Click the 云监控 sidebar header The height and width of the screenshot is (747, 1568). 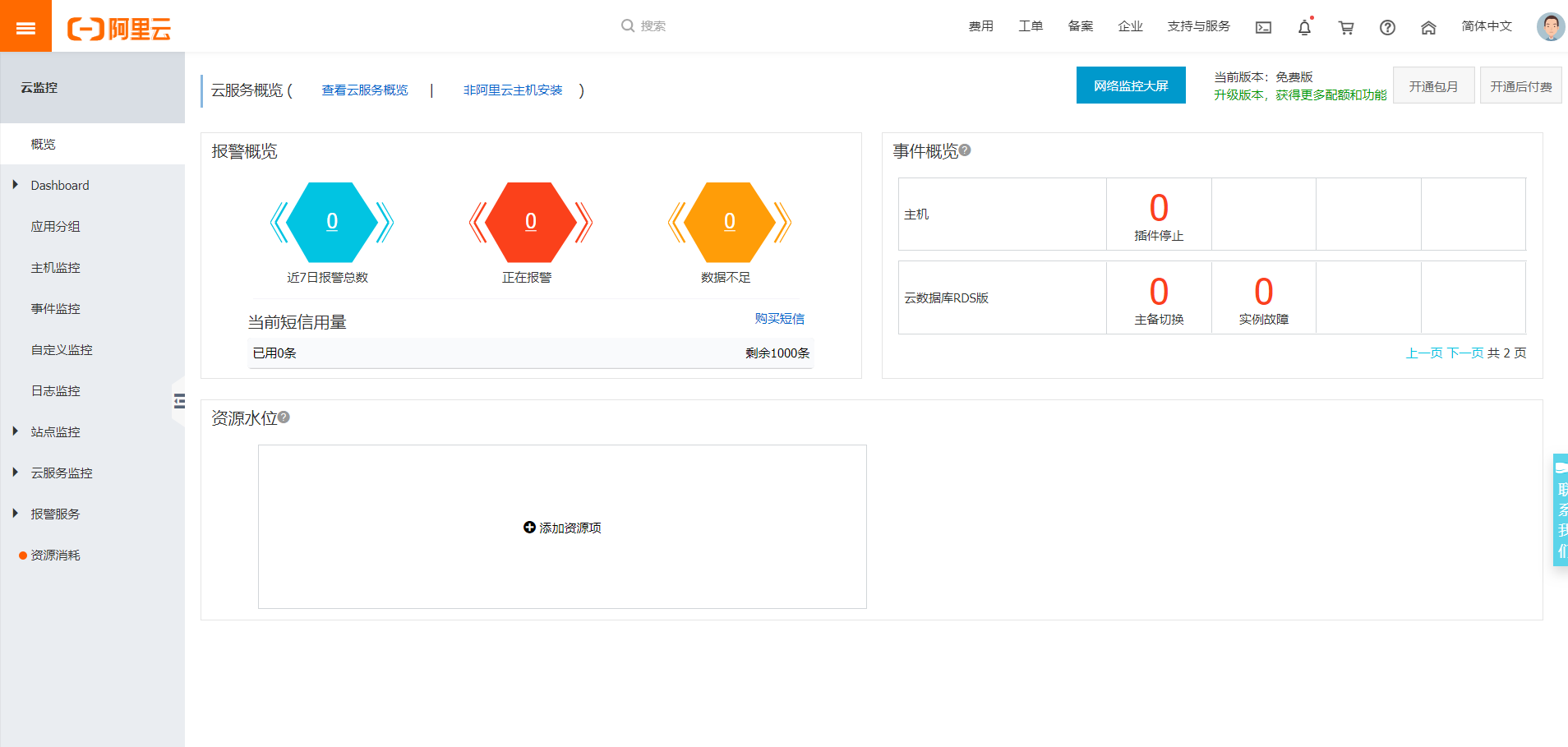[39, 87]
